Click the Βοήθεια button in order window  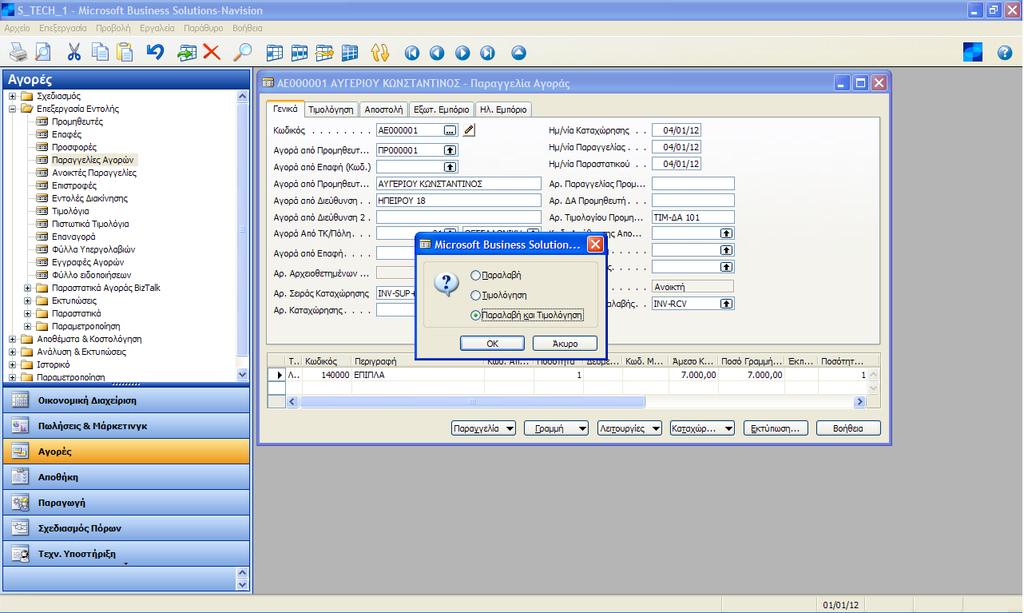848,428
